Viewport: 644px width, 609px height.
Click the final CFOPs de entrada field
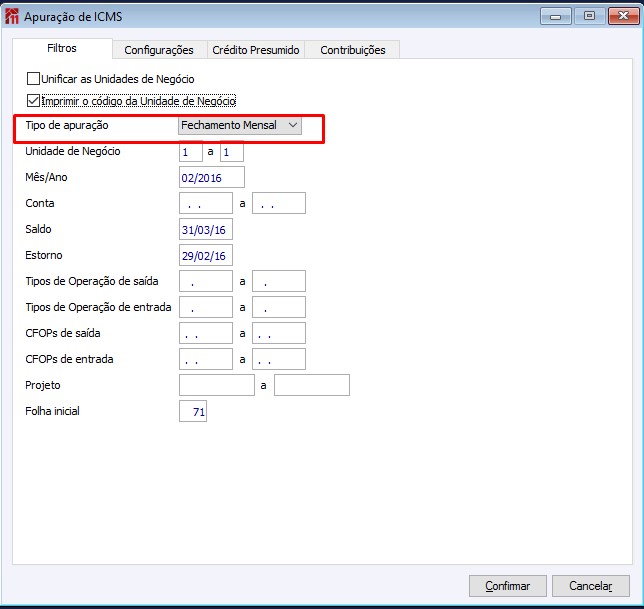pyautogui.click(x=279, y=359)
